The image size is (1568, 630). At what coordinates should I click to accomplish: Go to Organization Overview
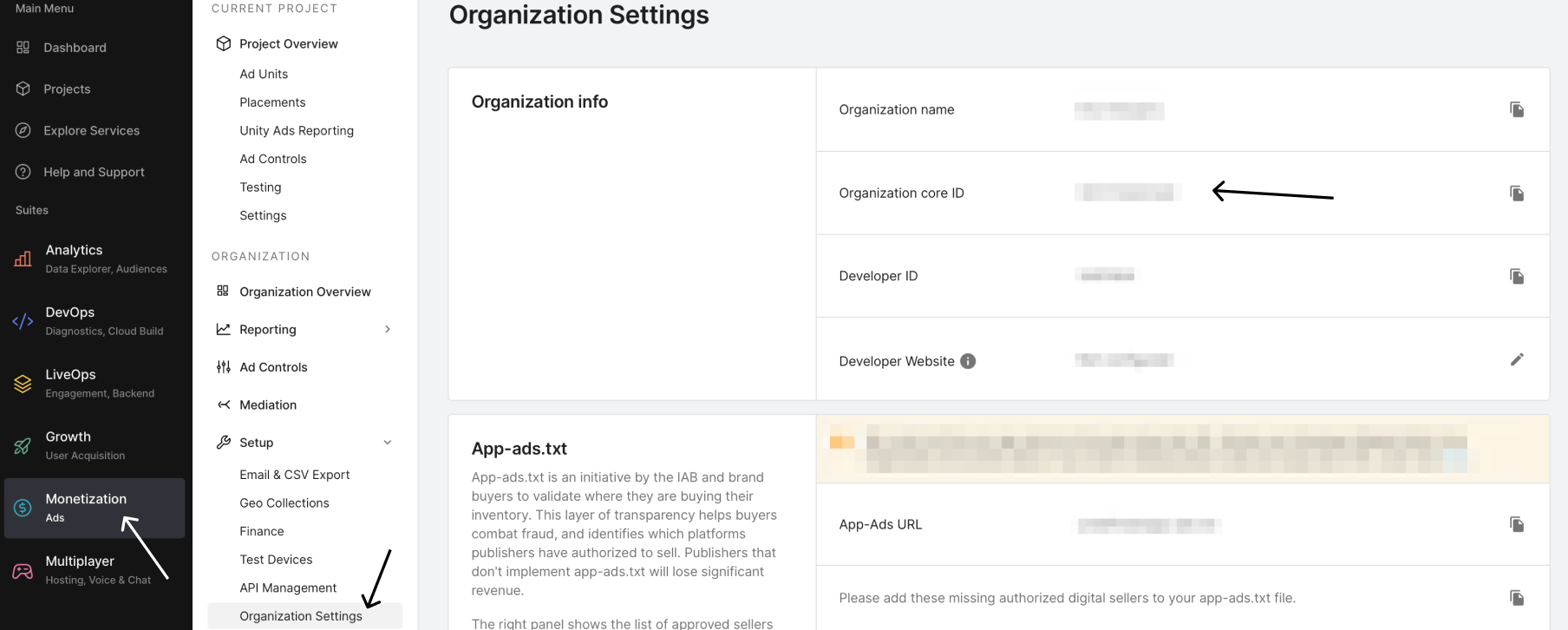point(304,292)
